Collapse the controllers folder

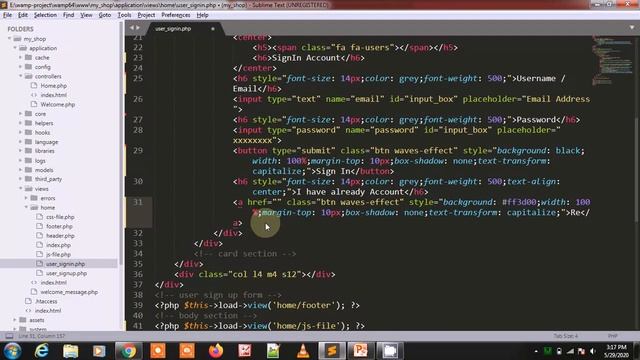click(20, 76)
